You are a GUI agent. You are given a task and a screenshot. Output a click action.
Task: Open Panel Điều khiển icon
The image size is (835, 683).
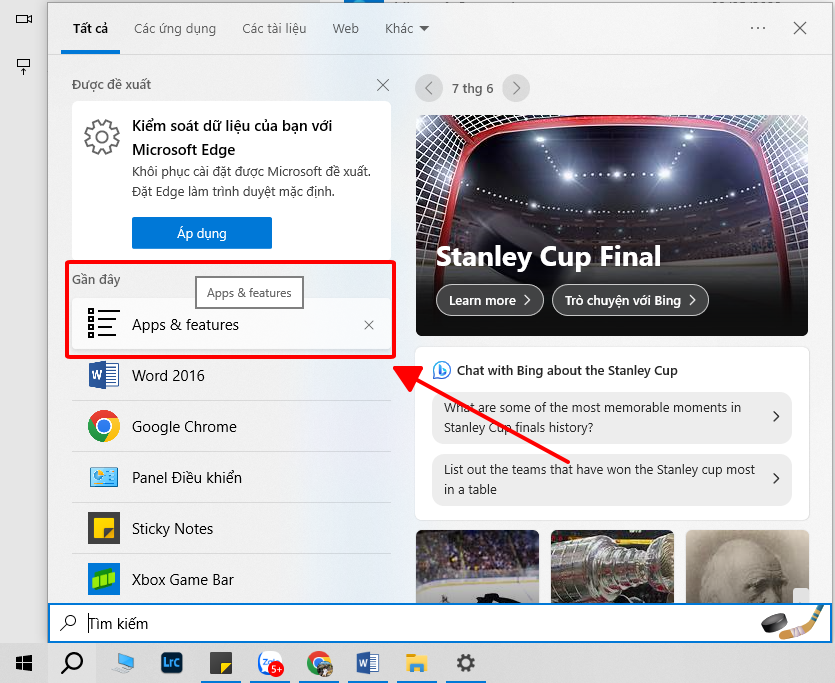pyautogui.click(x=104, y=478)
